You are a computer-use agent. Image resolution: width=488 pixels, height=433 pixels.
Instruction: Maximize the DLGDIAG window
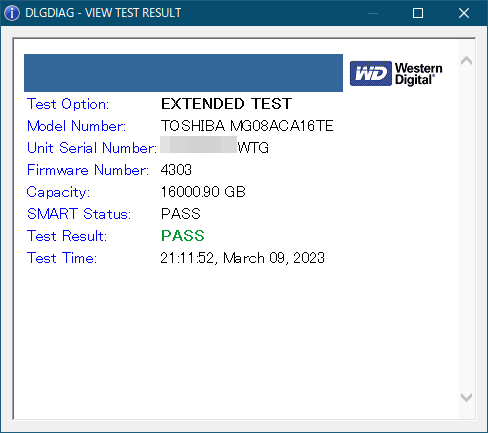(418, 13)
